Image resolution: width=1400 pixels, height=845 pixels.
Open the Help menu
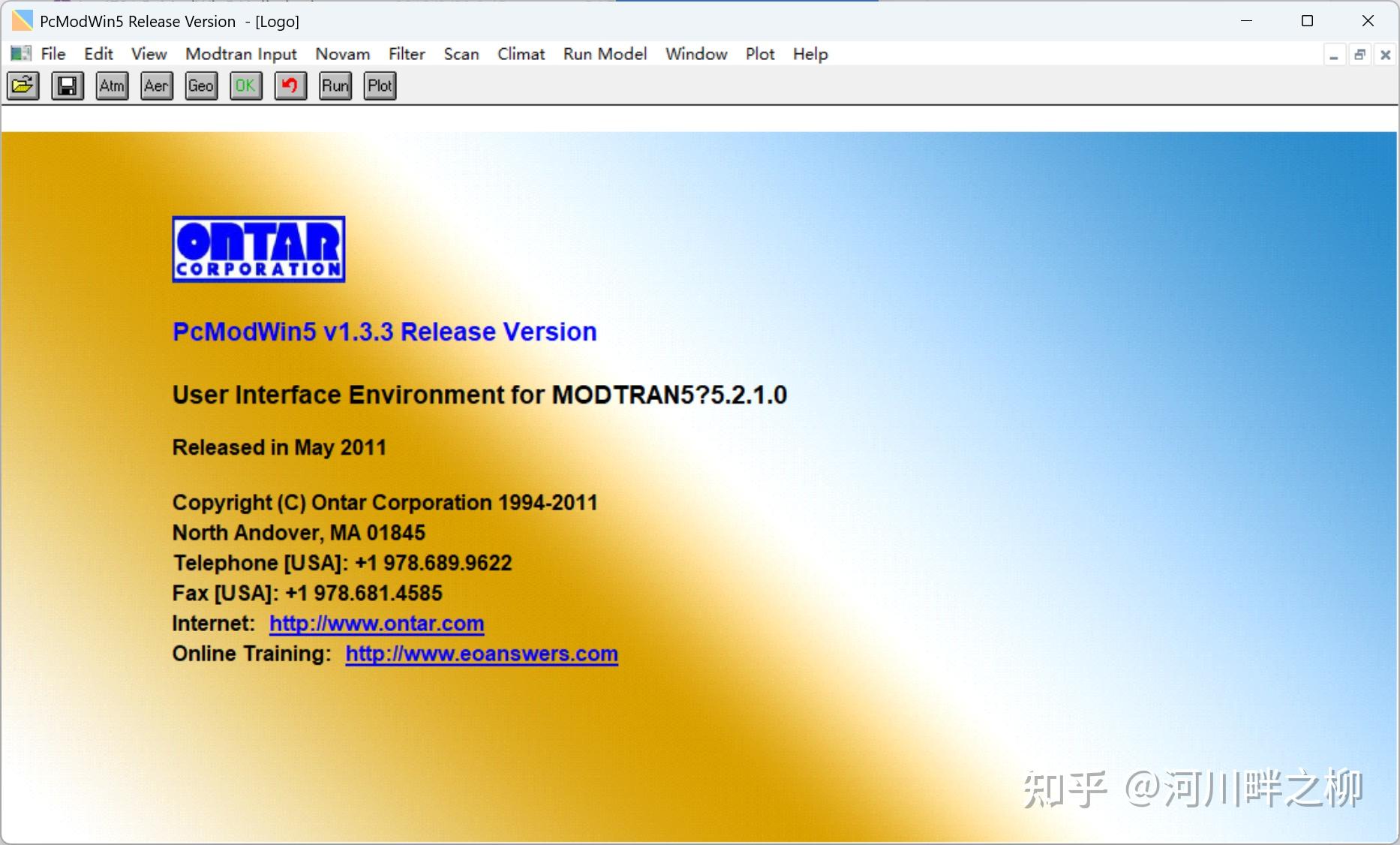810,54
